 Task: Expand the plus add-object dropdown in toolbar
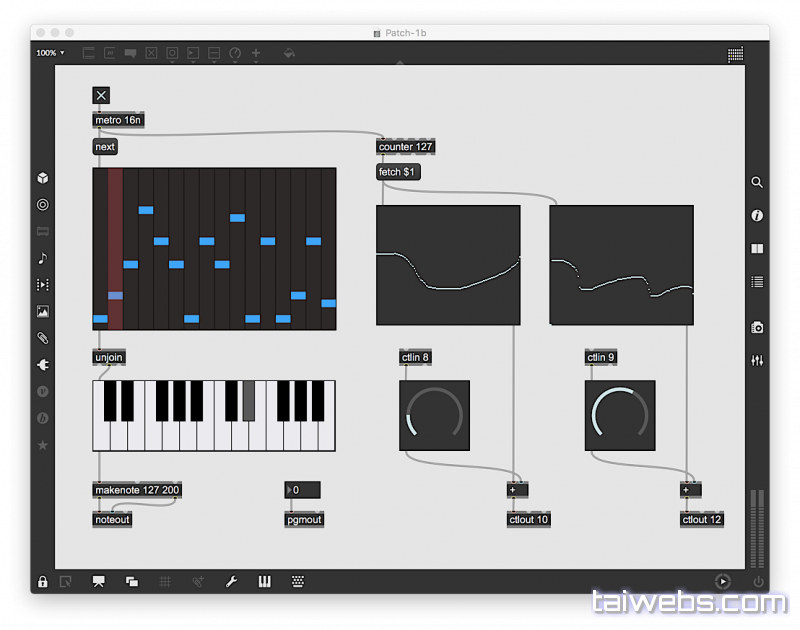click(256, 54)
